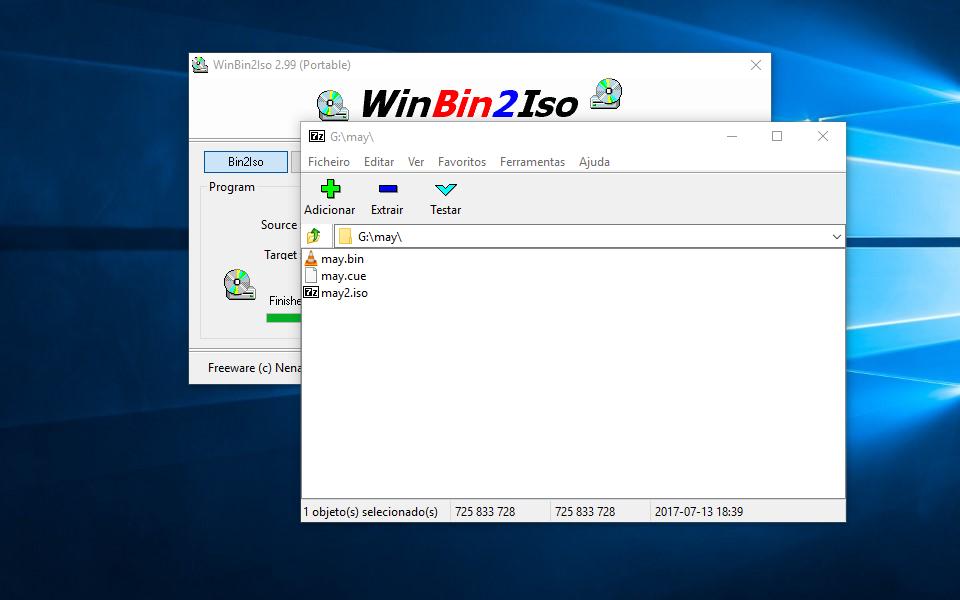Click the VLC cone icon beside may.bin

click(311, 258)
